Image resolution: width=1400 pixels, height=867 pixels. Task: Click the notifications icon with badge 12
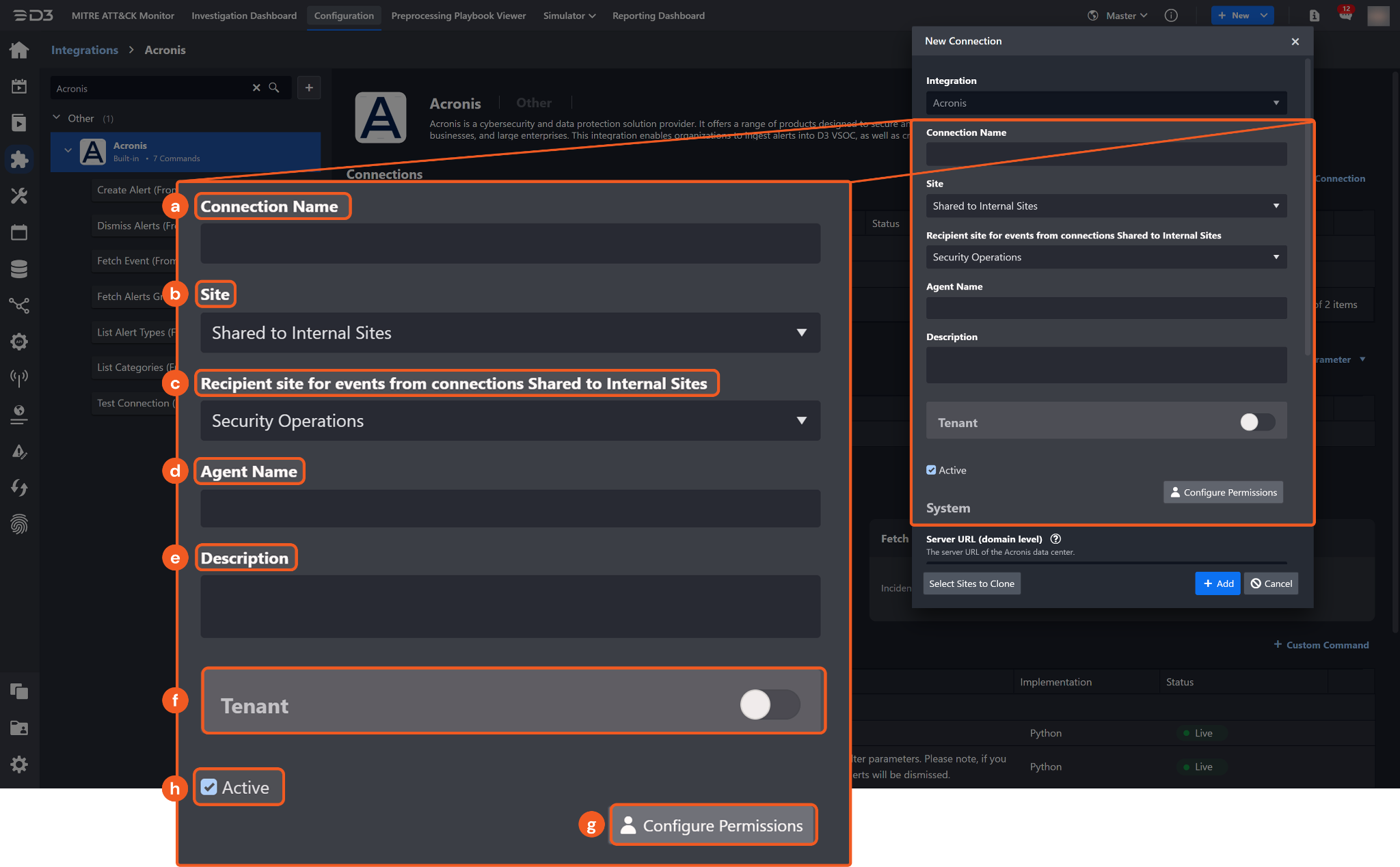[x=1345, y=15]
